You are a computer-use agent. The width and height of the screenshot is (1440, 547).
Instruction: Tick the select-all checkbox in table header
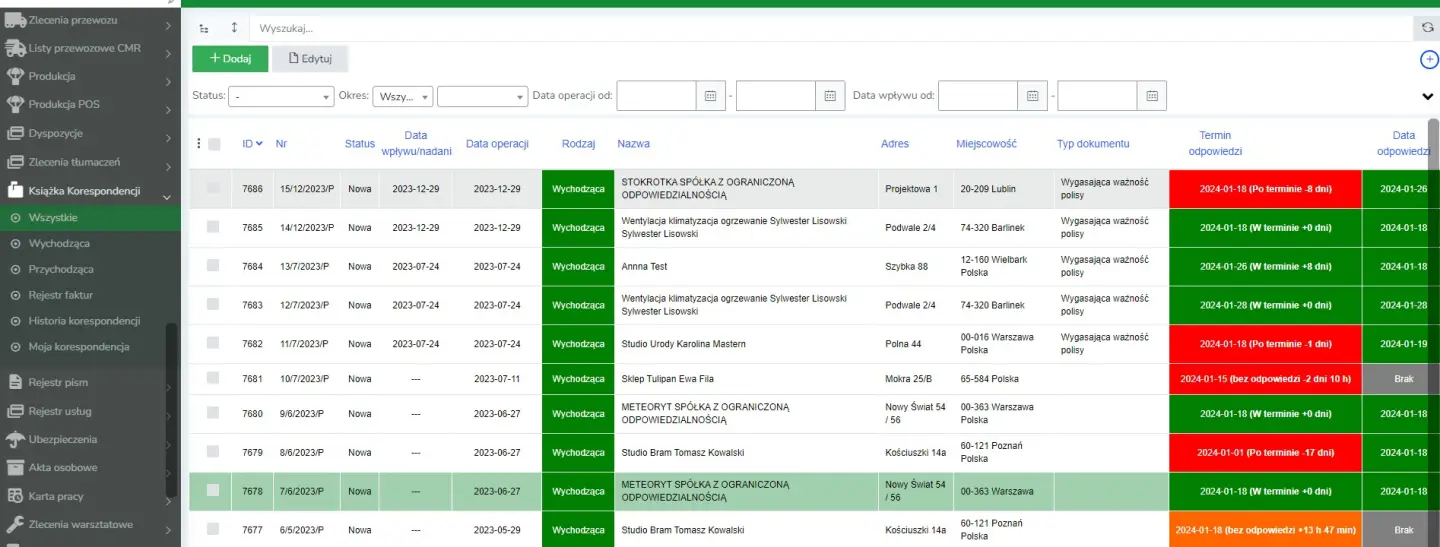(x=214, y=144)
